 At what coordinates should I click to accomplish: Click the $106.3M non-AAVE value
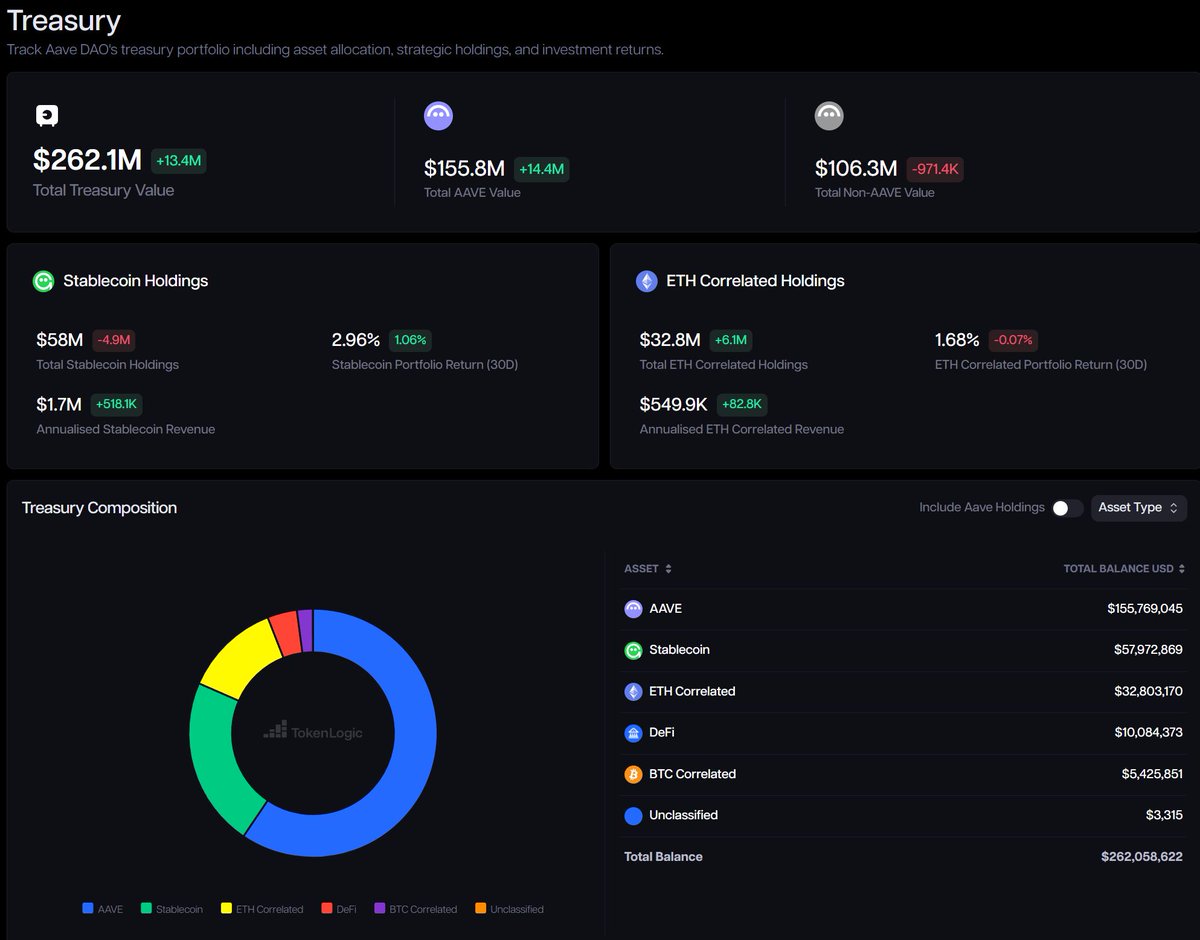(x=856, y=169)
